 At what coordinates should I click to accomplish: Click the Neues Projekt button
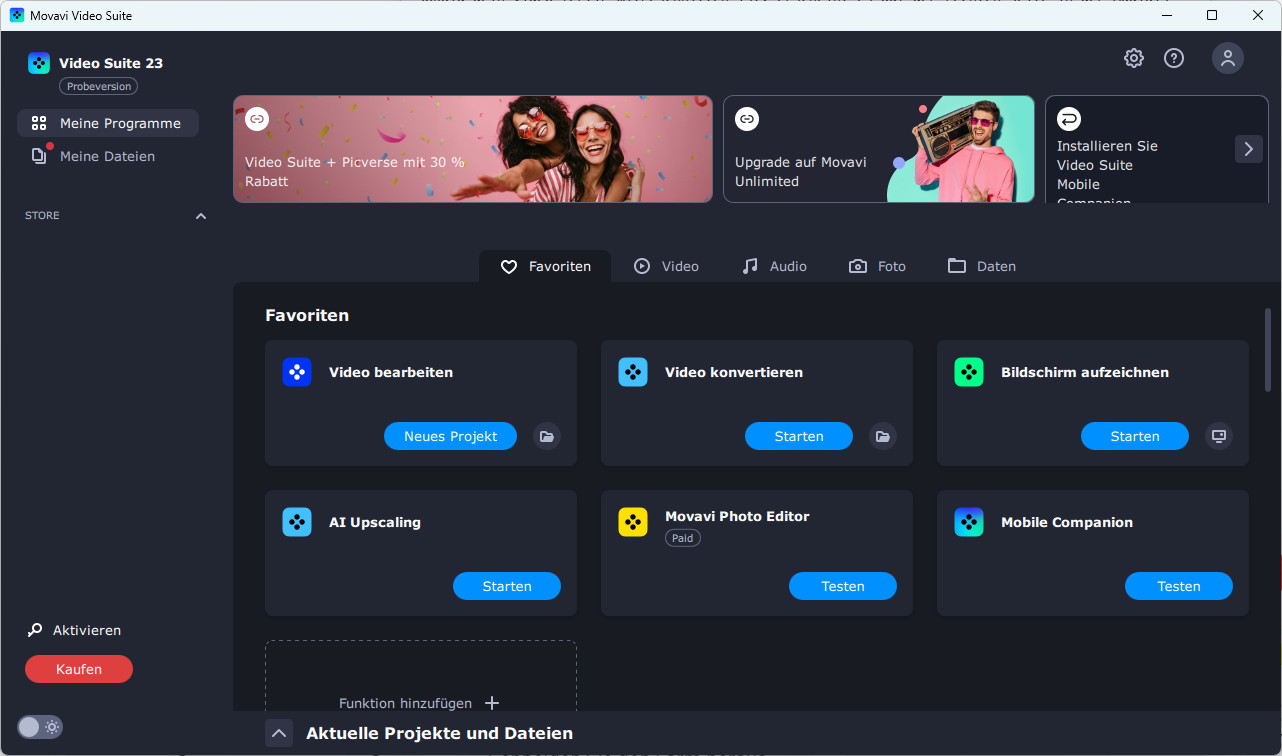450,436
